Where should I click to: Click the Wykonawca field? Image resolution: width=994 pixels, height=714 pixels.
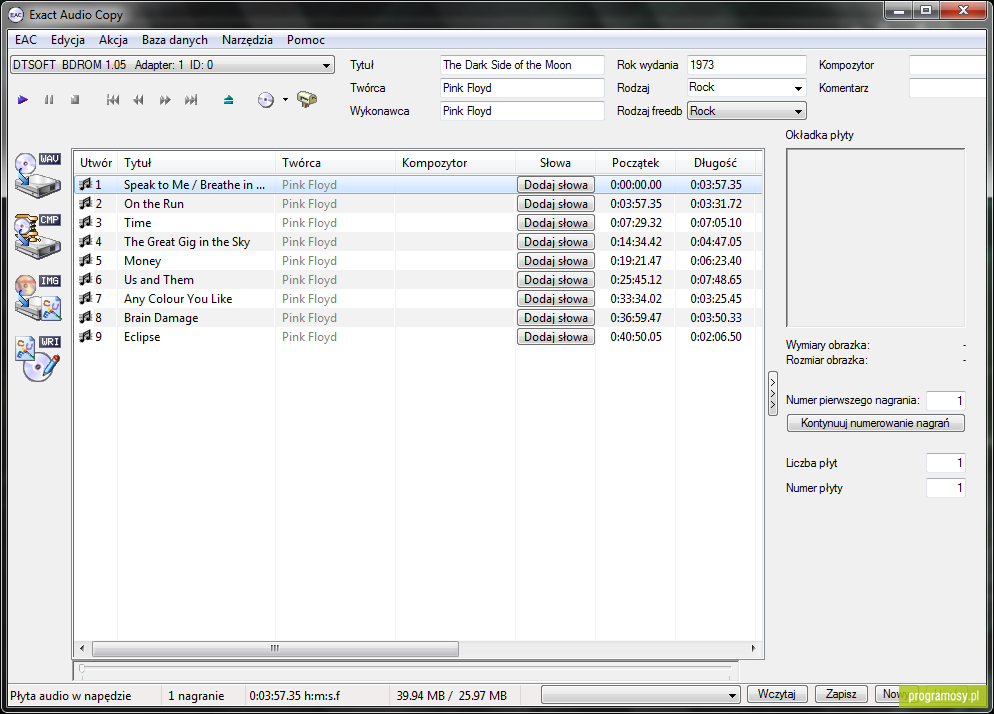click(x=522, y=111)
